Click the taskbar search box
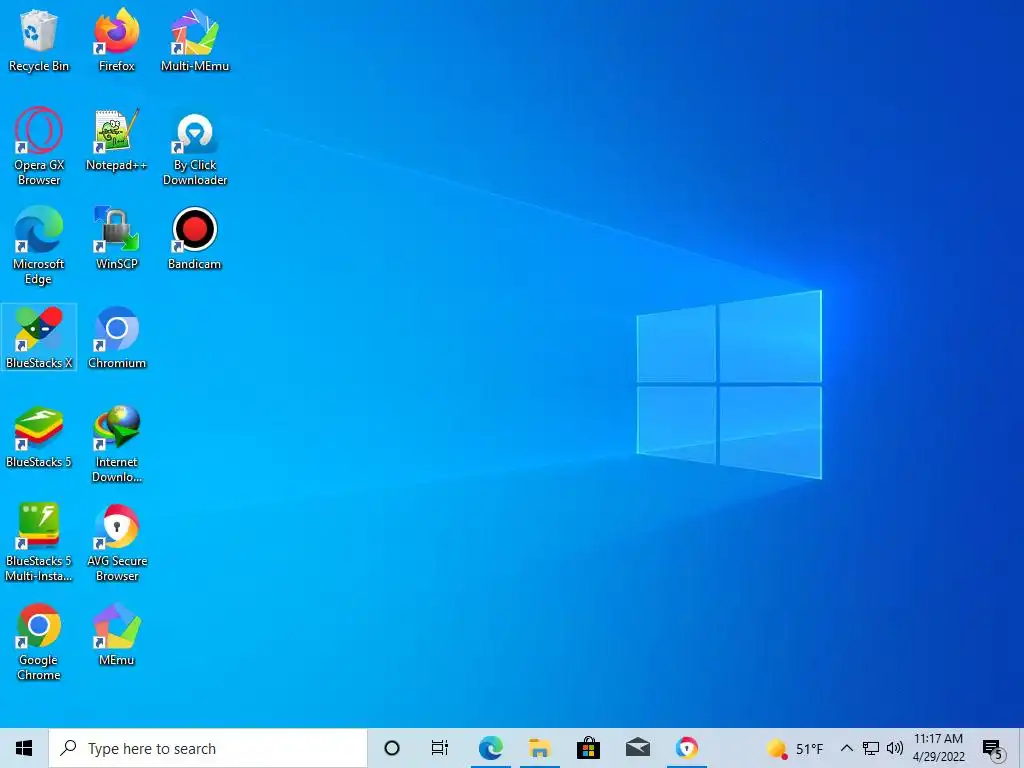The width and height of the screenshot is (1024, 768). pos(208,748)
